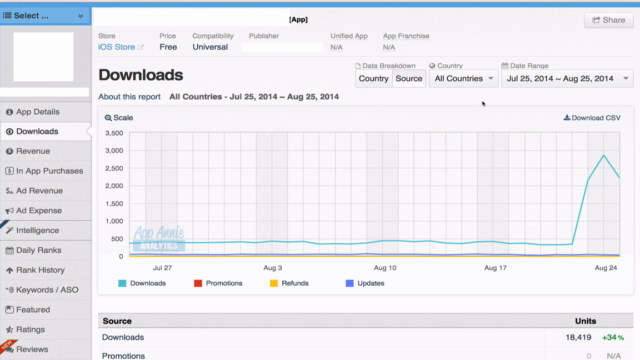The height and width of the screenshot is (360, 640).
Task: Click the Source column header
Action: coord(117,321)
